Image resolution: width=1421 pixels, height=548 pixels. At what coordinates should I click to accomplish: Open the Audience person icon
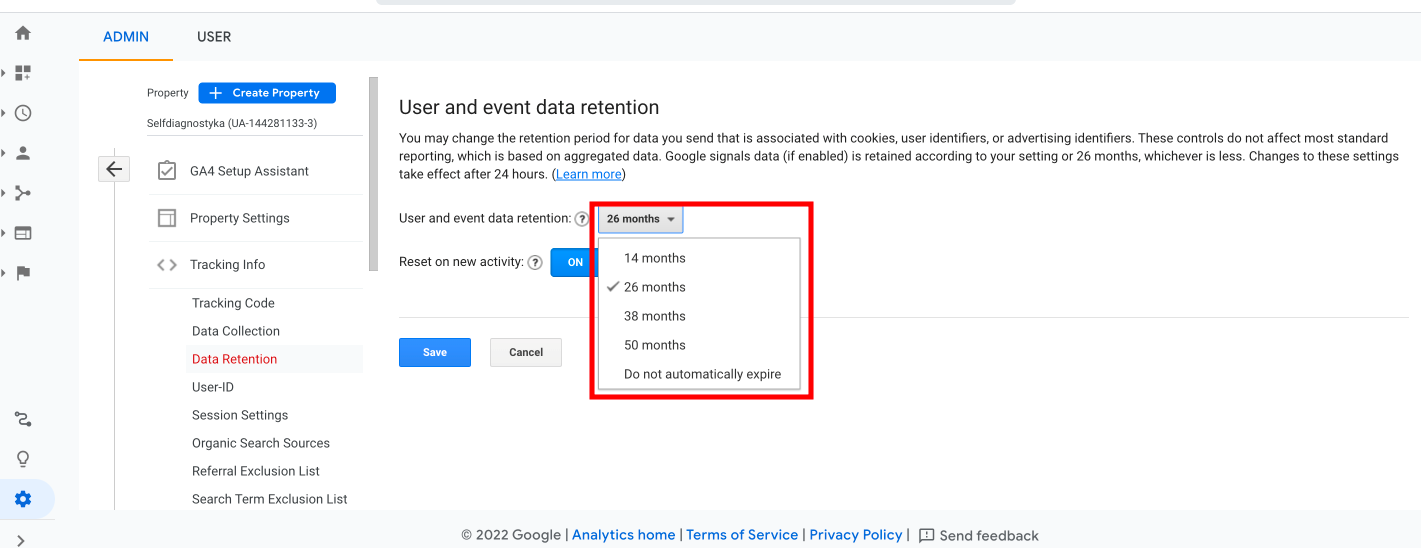pos(23,153)
